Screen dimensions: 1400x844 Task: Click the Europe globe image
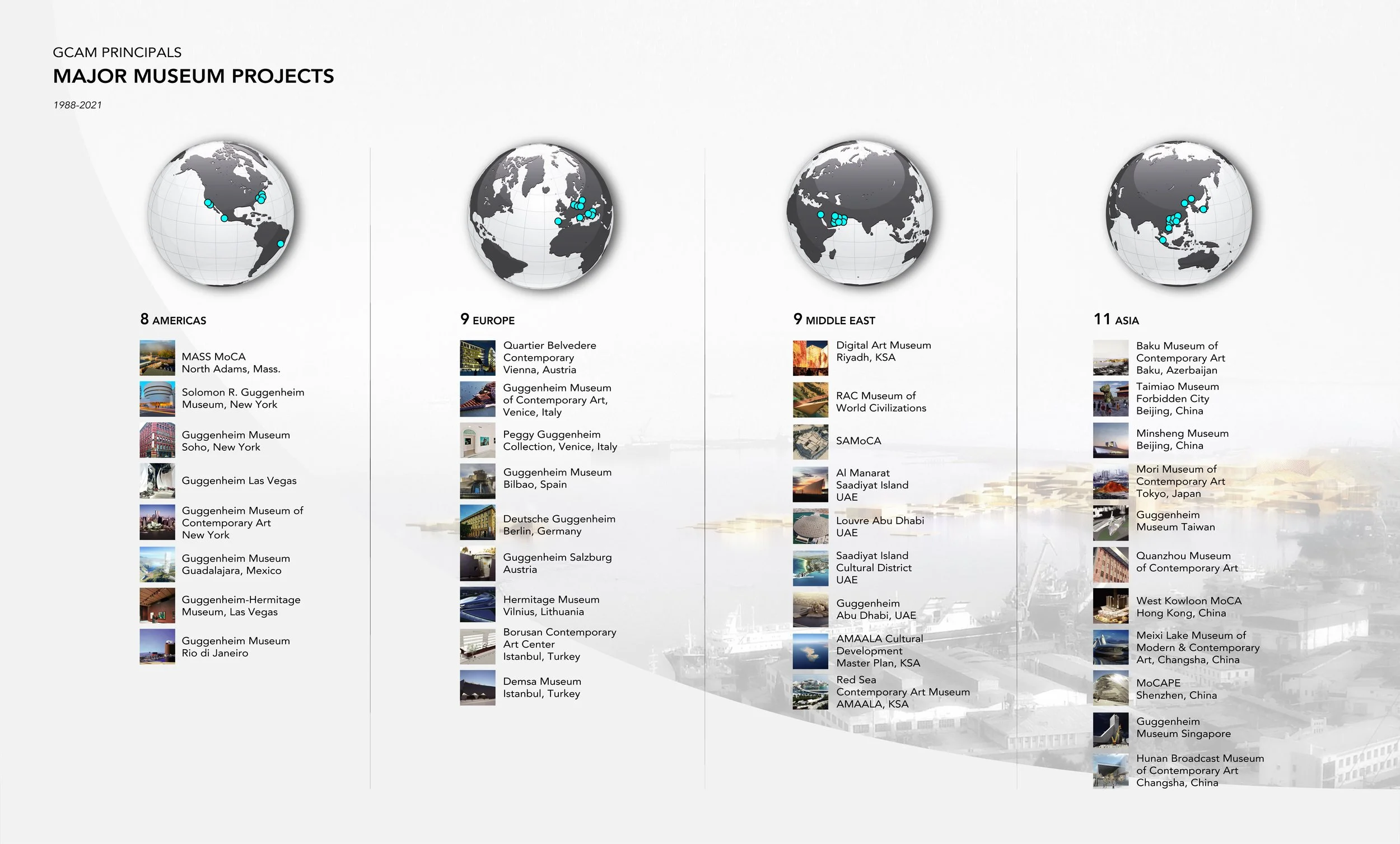(541, 216)
